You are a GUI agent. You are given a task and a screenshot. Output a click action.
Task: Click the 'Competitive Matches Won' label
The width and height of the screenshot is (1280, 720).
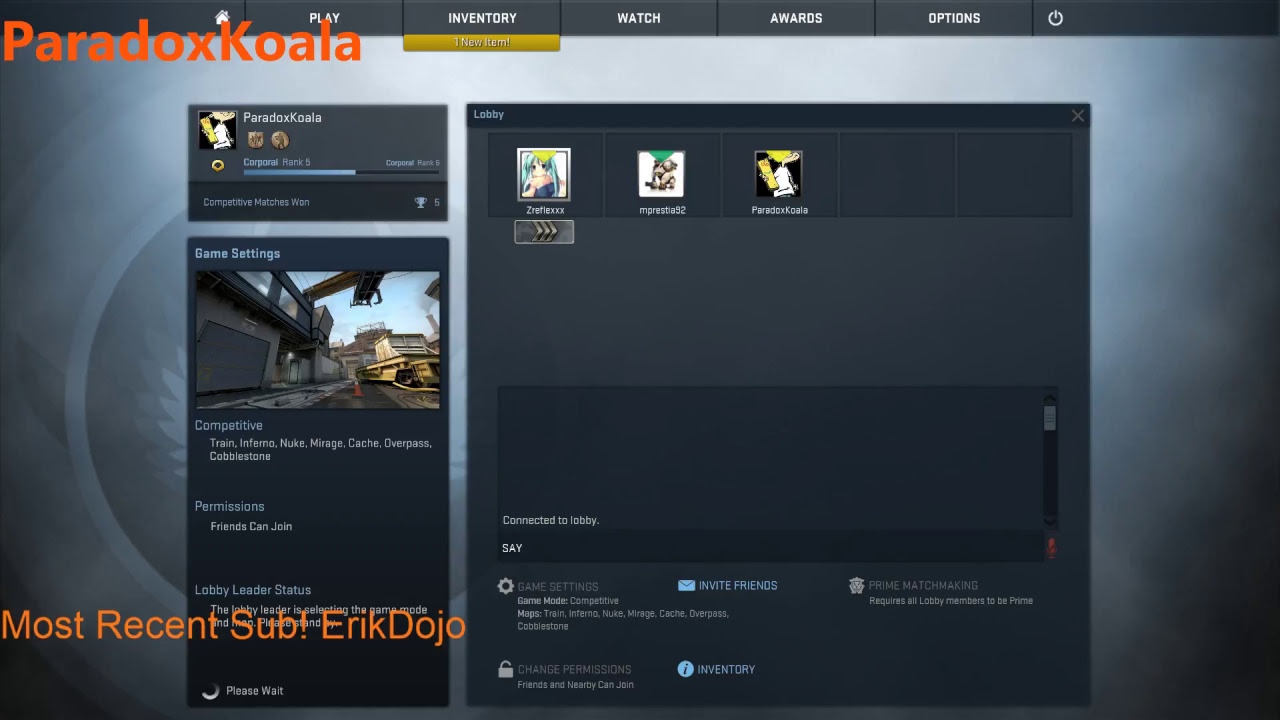pyautogui.click(x=256, y=203)
